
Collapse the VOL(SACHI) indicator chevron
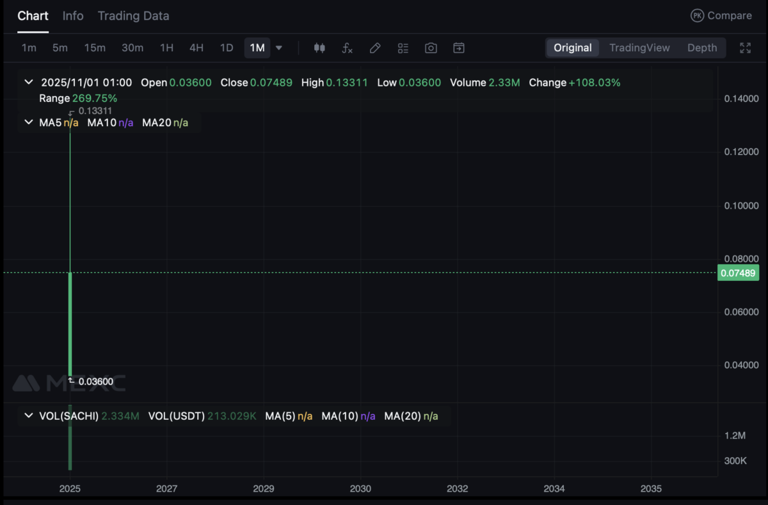(x=28, y=416)
